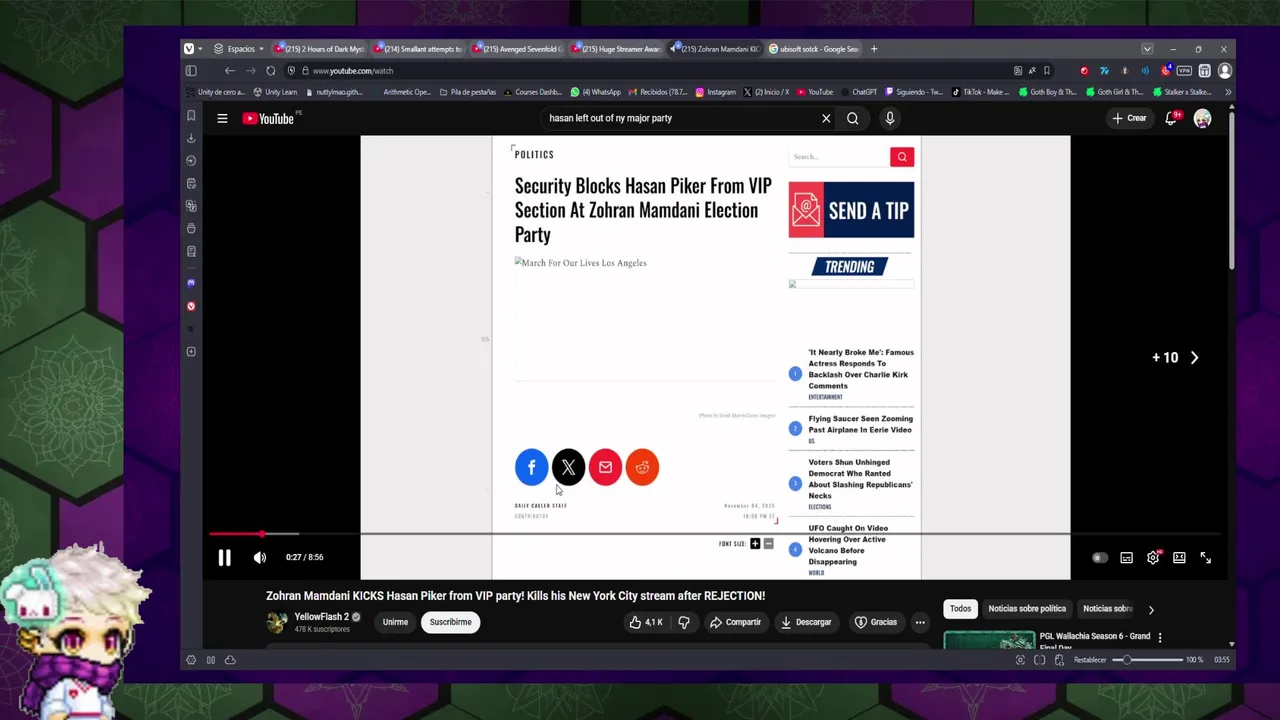Switch to ubisoft sotck Google Search tab

point(815,49)
